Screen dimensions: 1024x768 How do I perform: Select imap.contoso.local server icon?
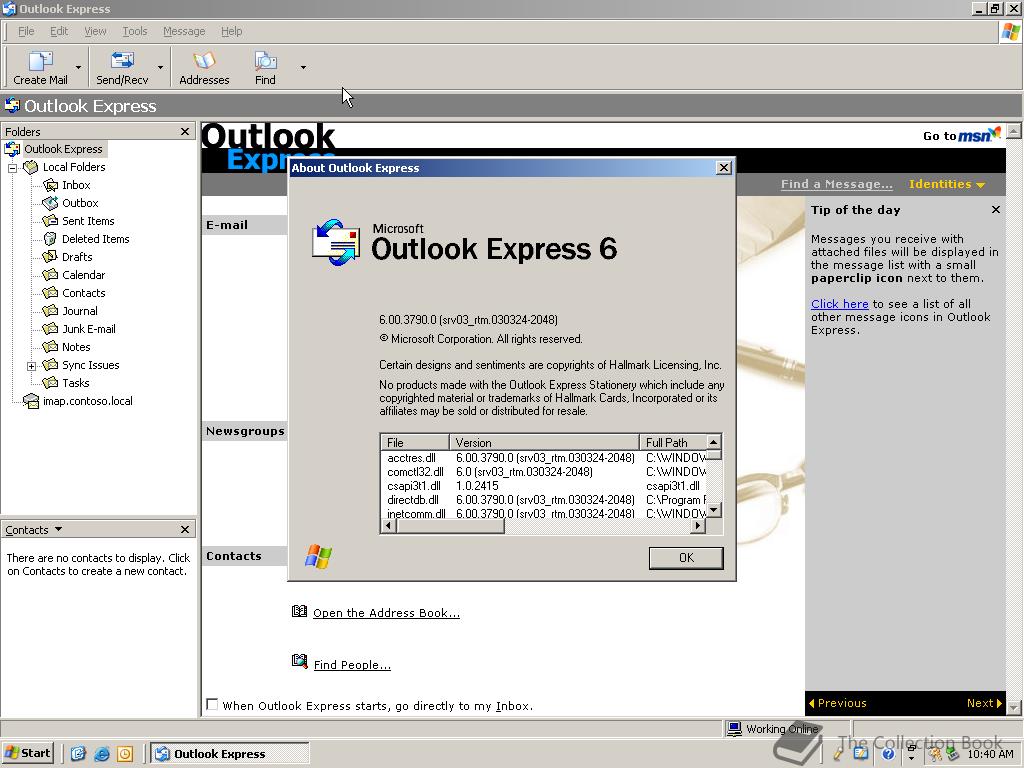tap(31, 401)
